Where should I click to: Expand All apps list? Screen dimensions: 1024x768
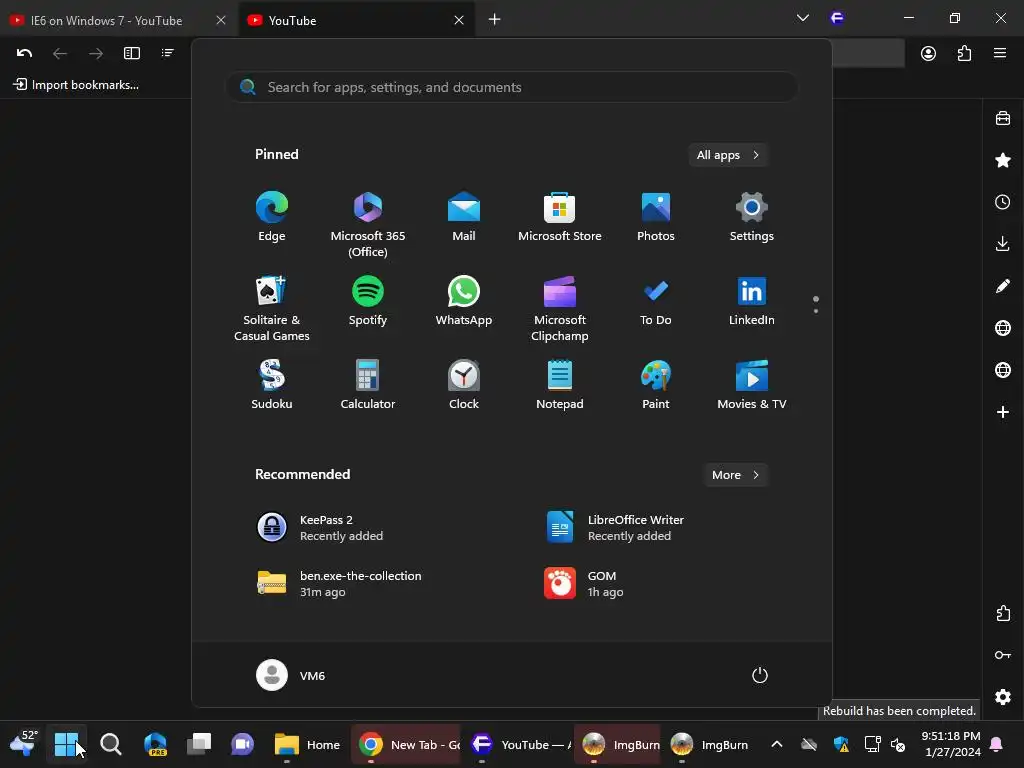coord(728,155)
